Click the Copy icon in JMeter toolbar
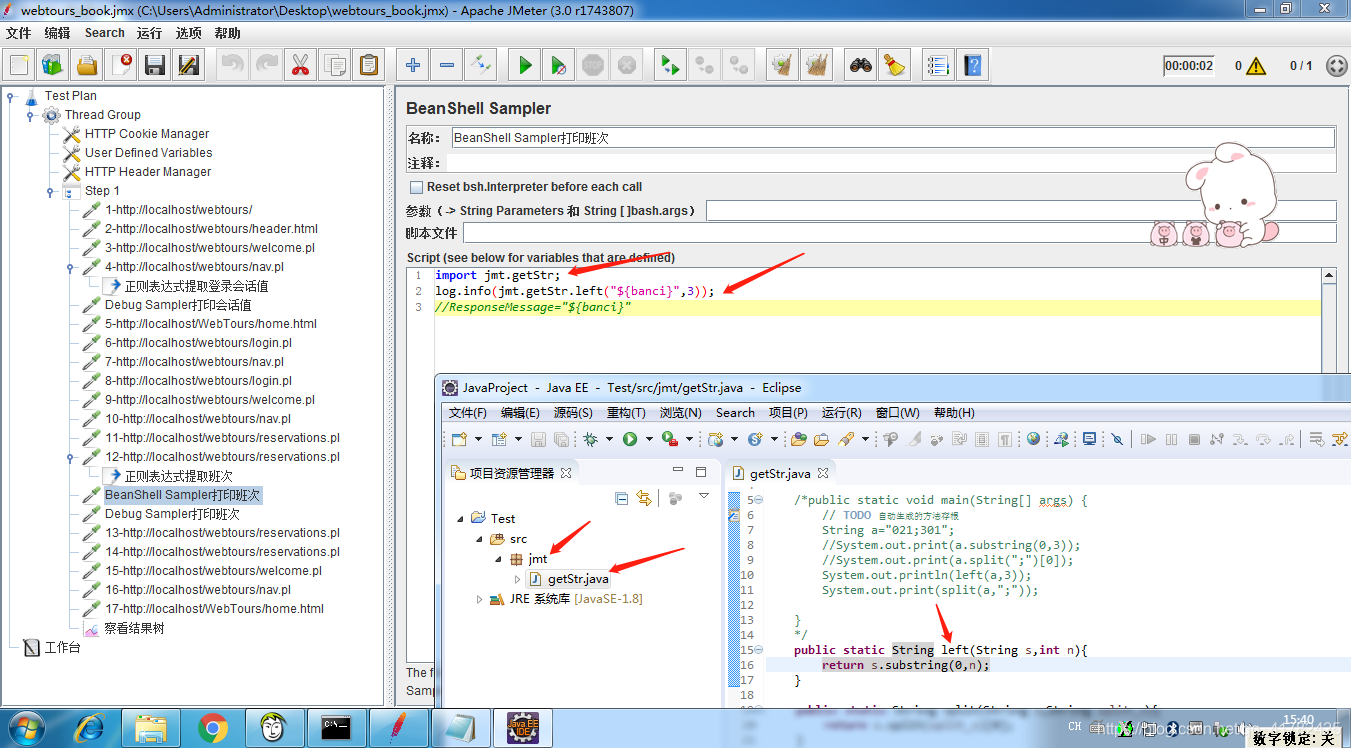The width and height of the screenshot is (1351, 748). (x=334, y=66)
